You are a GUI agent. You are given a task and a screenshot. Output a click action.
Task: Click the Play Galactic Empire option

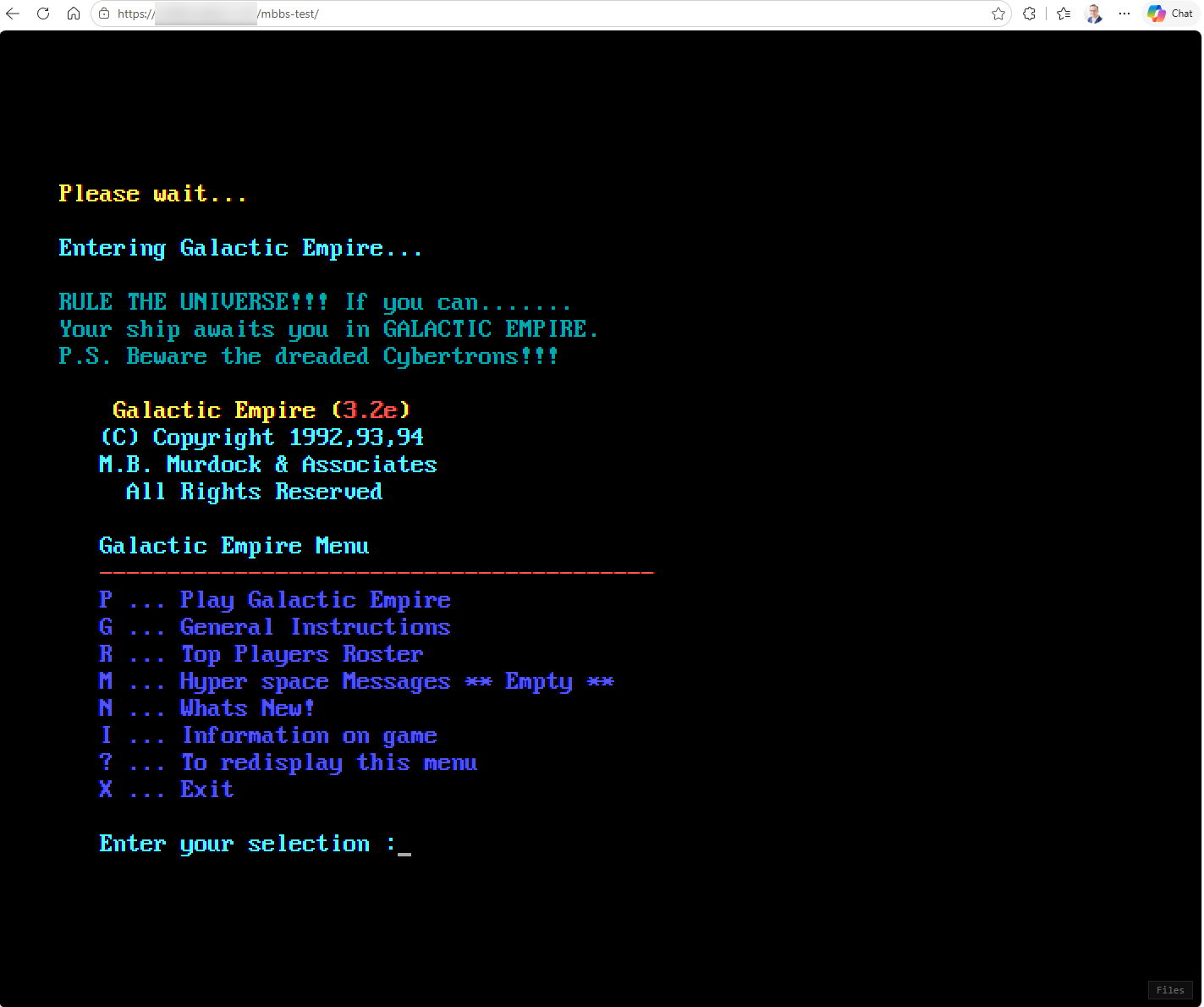(x=275, y=600)
